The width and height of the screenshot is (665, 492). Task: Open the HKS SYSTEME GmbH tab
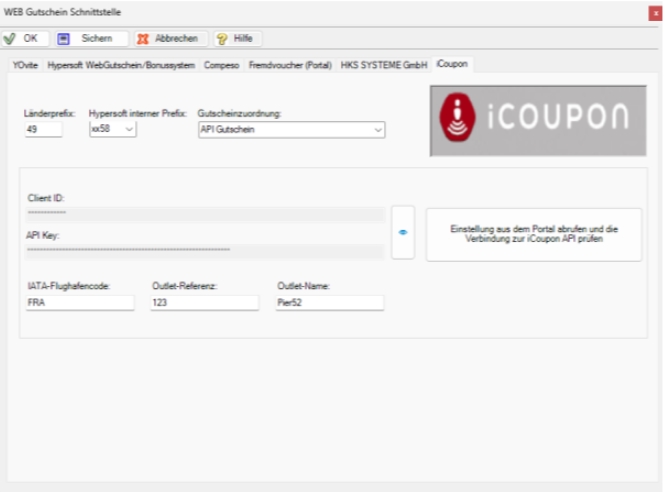[x=383, y=65]
